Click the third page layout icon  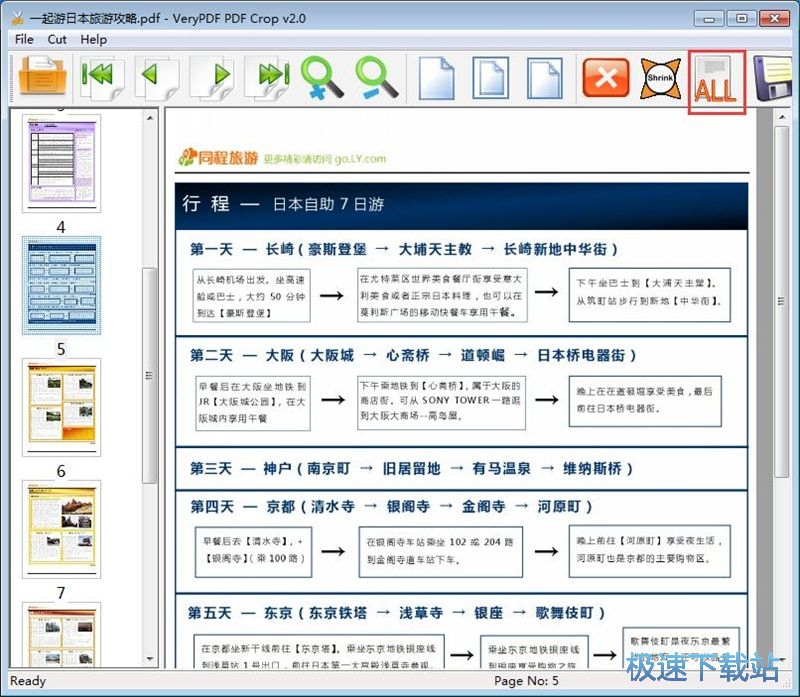pyautogui.click(x=545, y=78)
